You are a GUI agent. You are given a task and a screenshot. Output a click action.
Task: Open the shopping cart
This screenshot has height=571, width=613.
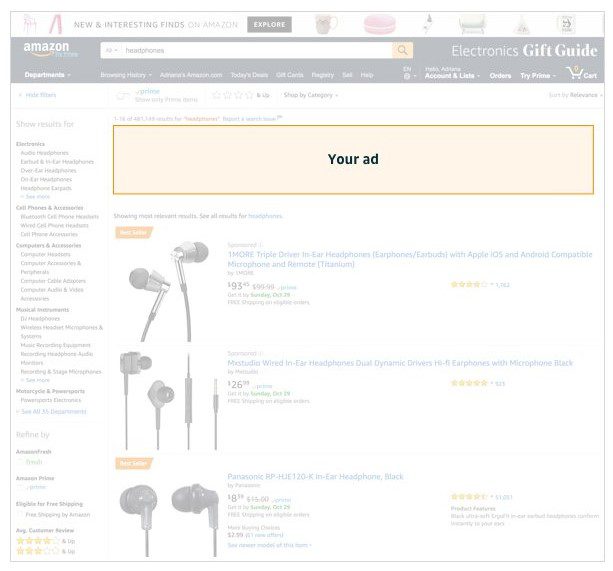tap(580, 73)
